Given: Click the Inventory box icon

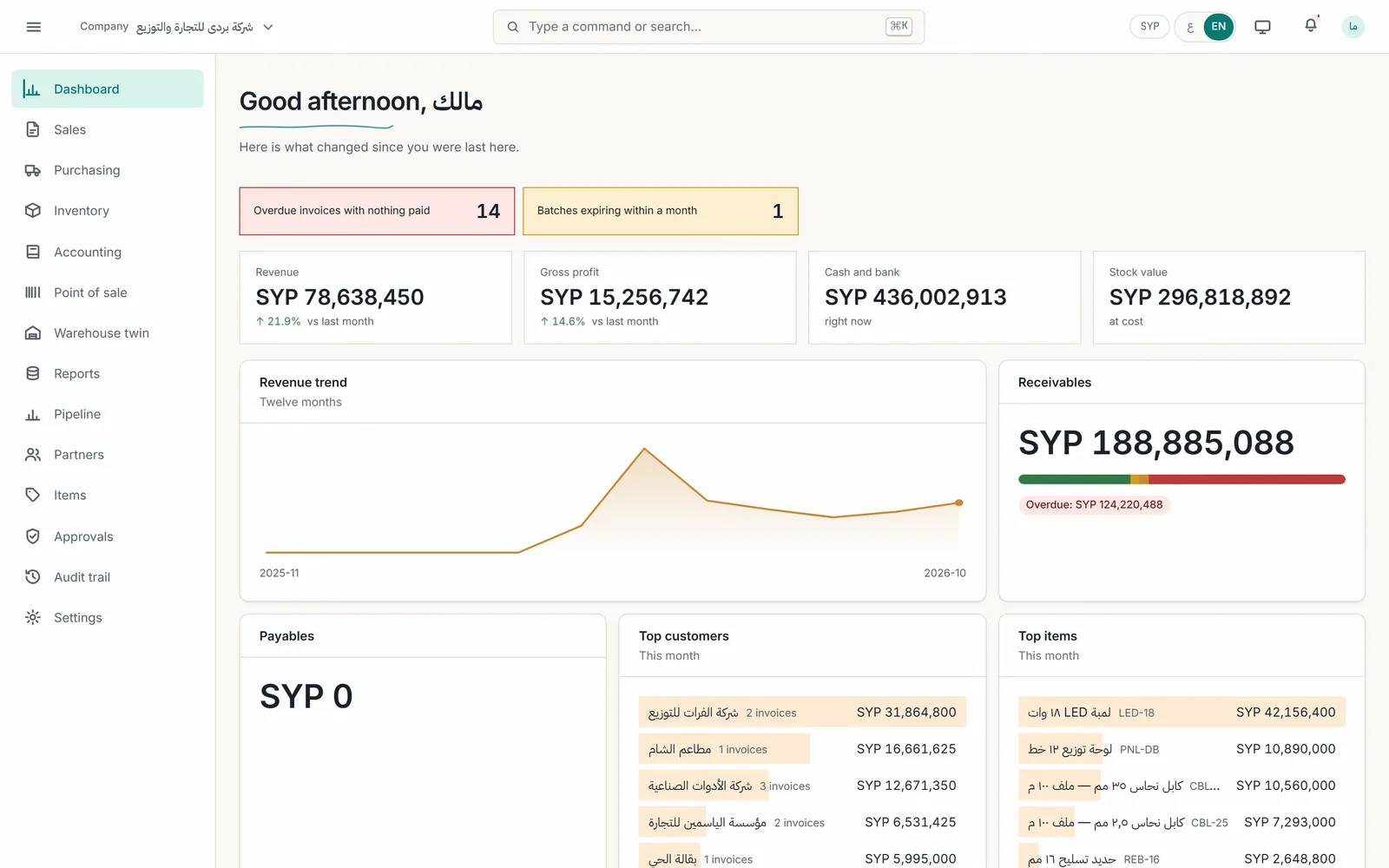Looking at the screenshot, I should [33, 210].
